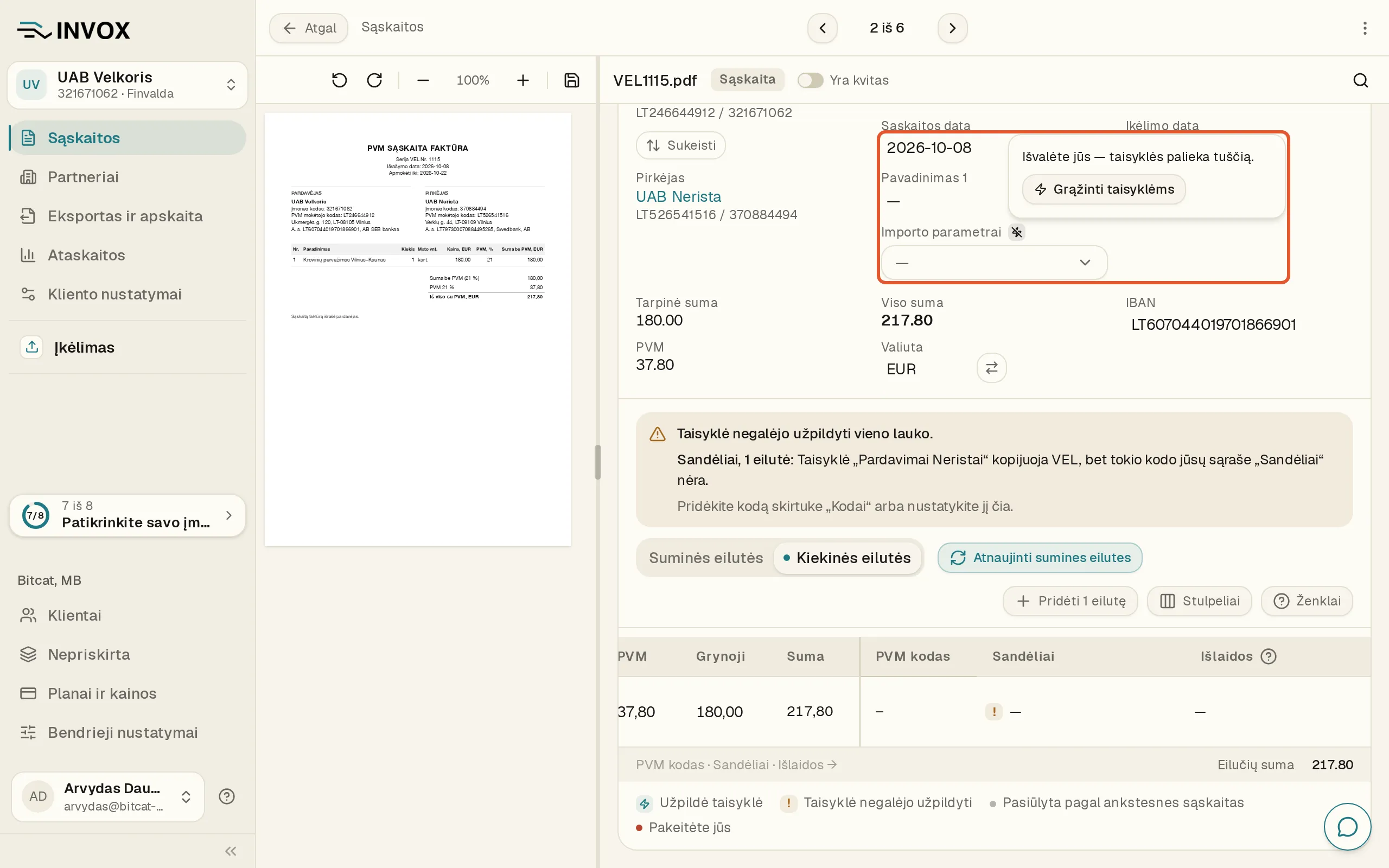Viewport: 1389px width, 868px height.
Task: Click the currency conversion swap icon
Action: pos(991,367)
